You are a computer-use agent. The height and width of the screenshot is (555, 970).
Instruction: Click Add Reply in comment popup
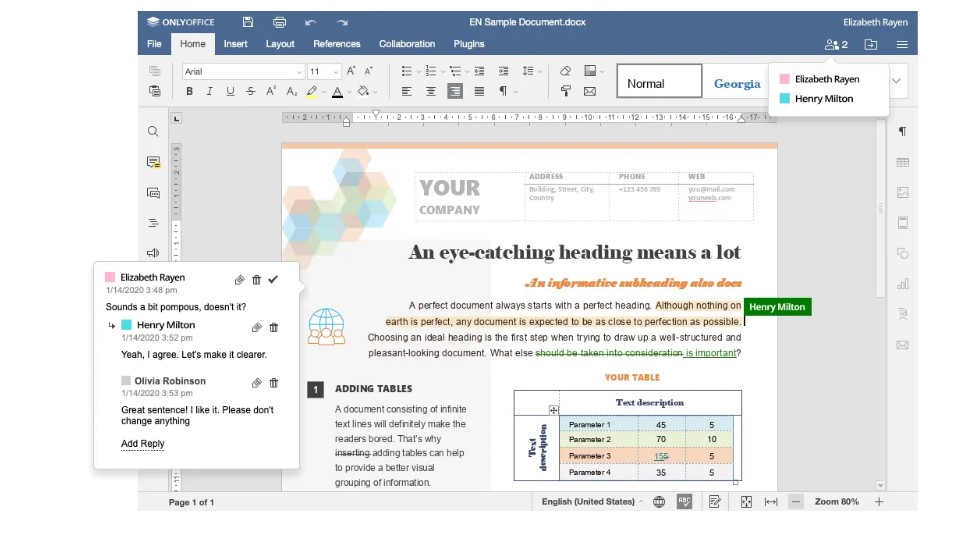(x=143, y=444)
